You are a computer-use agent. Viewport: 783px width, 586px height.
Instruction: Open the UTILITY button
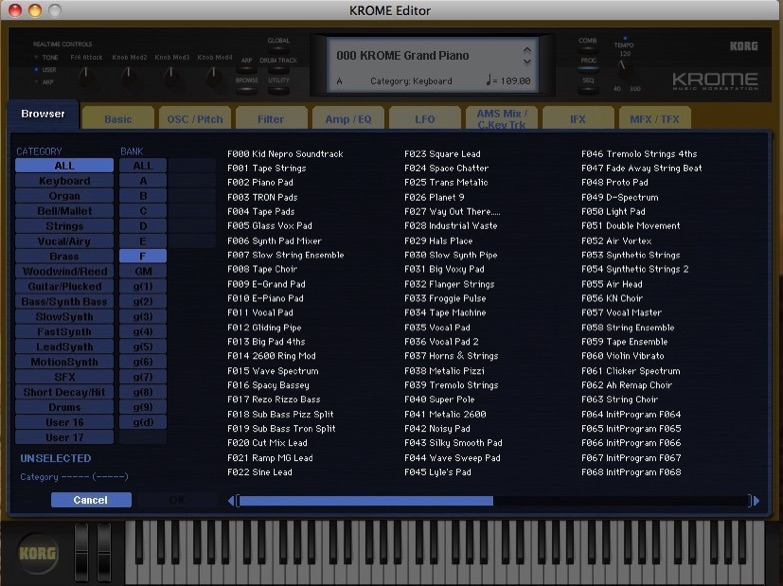(x=278, y=90)
